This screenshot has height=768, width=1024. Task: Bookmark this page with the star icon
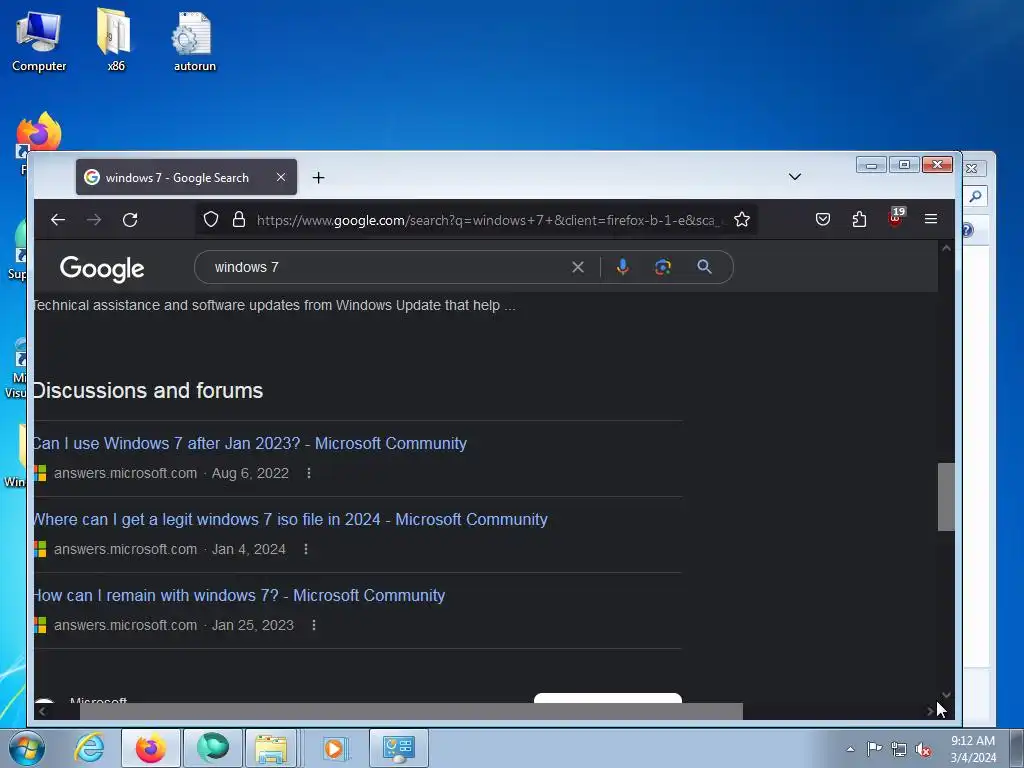coord(742,219)
